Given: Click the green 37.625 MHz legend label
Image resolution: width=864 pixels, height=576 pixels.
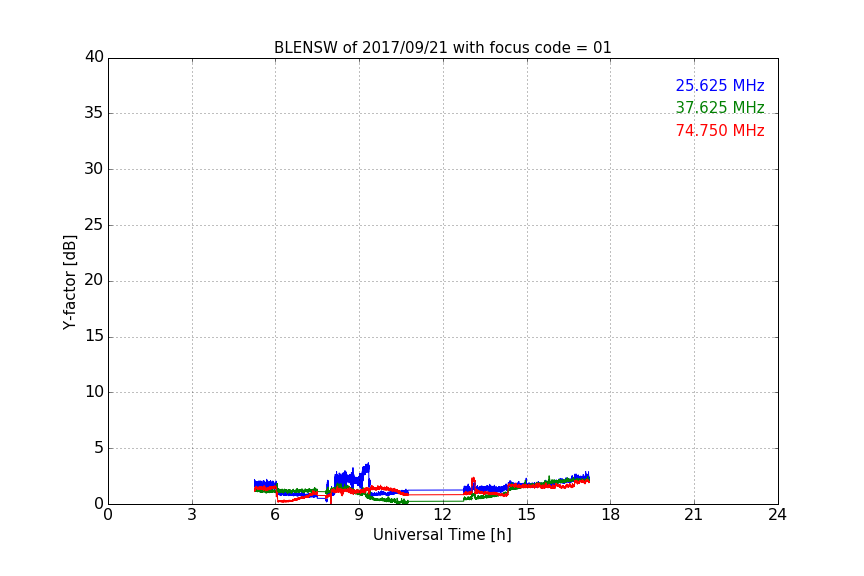Looking at the screenshot, I should coord(720,107).
